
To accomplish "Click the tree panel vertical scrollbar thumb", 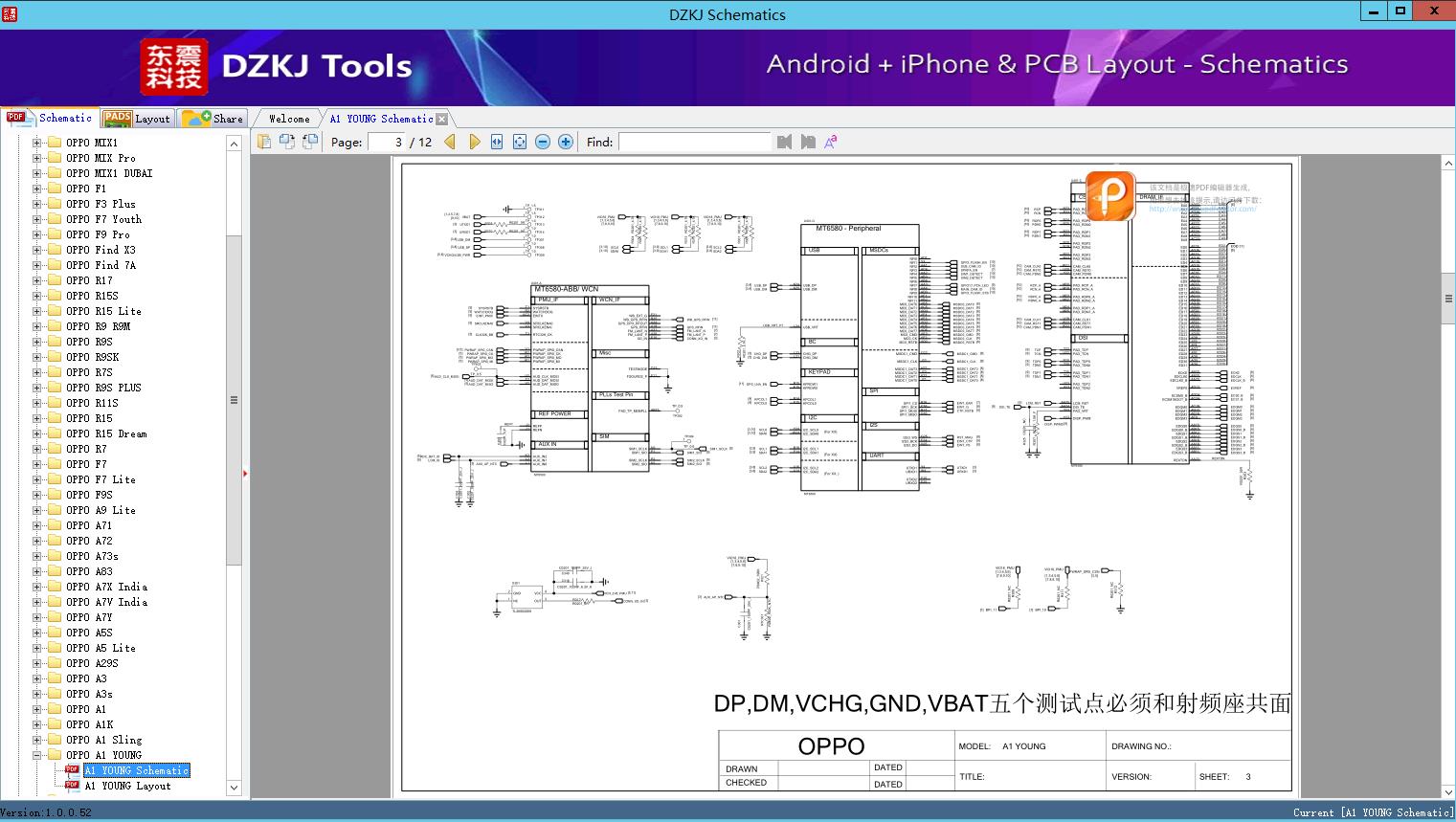I will pos(234,400).
